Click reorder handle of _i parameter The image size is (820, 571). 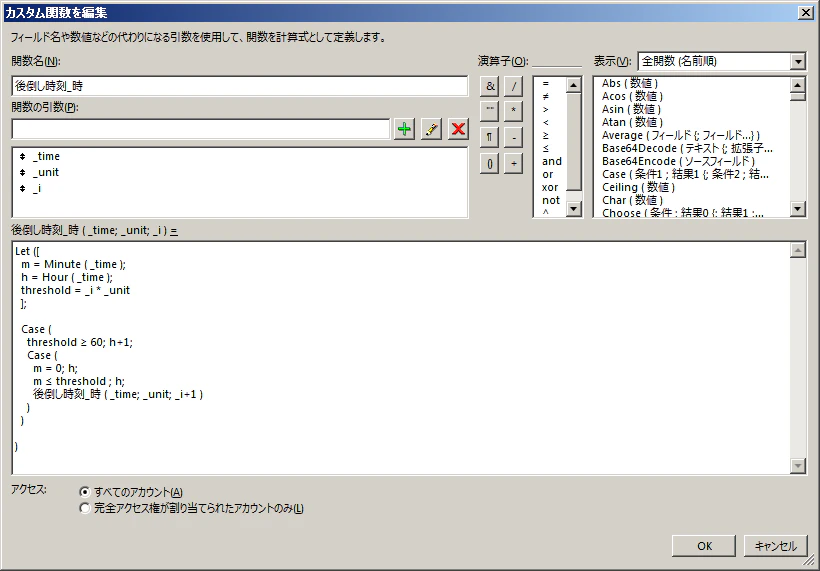22,188
